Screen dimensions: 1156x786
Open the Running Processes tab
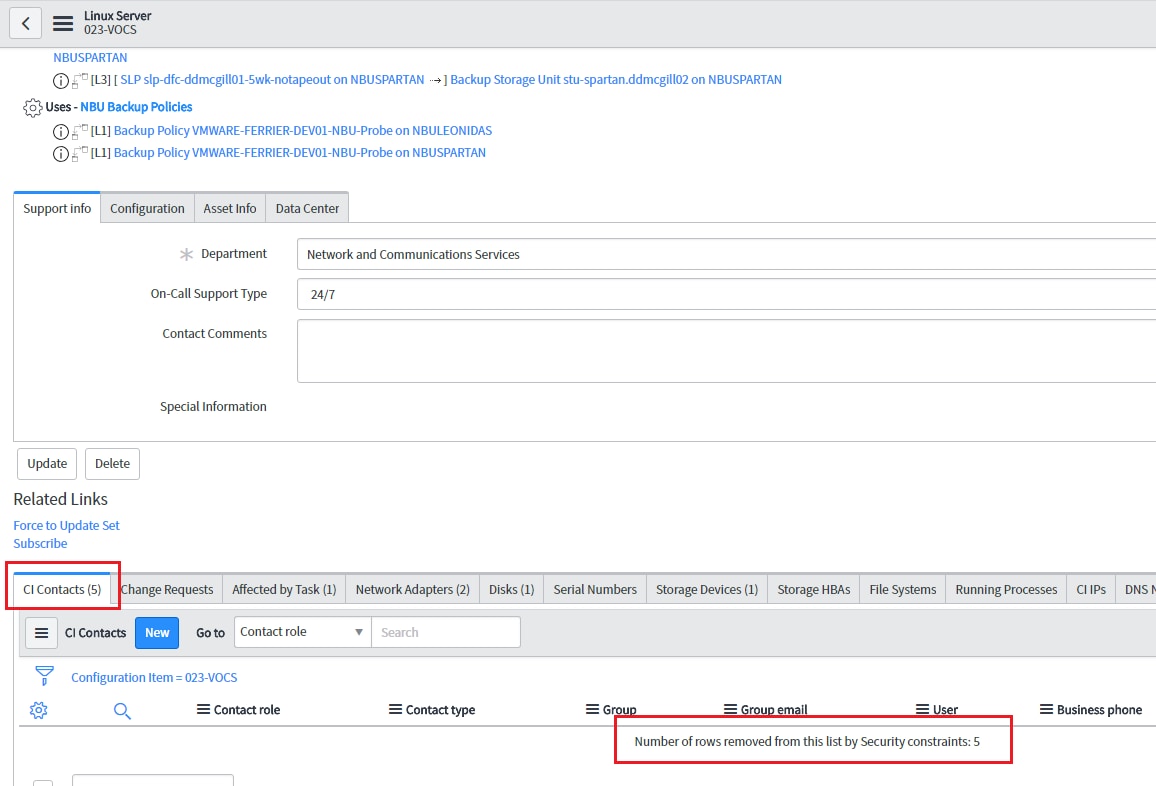point(1006,589)
